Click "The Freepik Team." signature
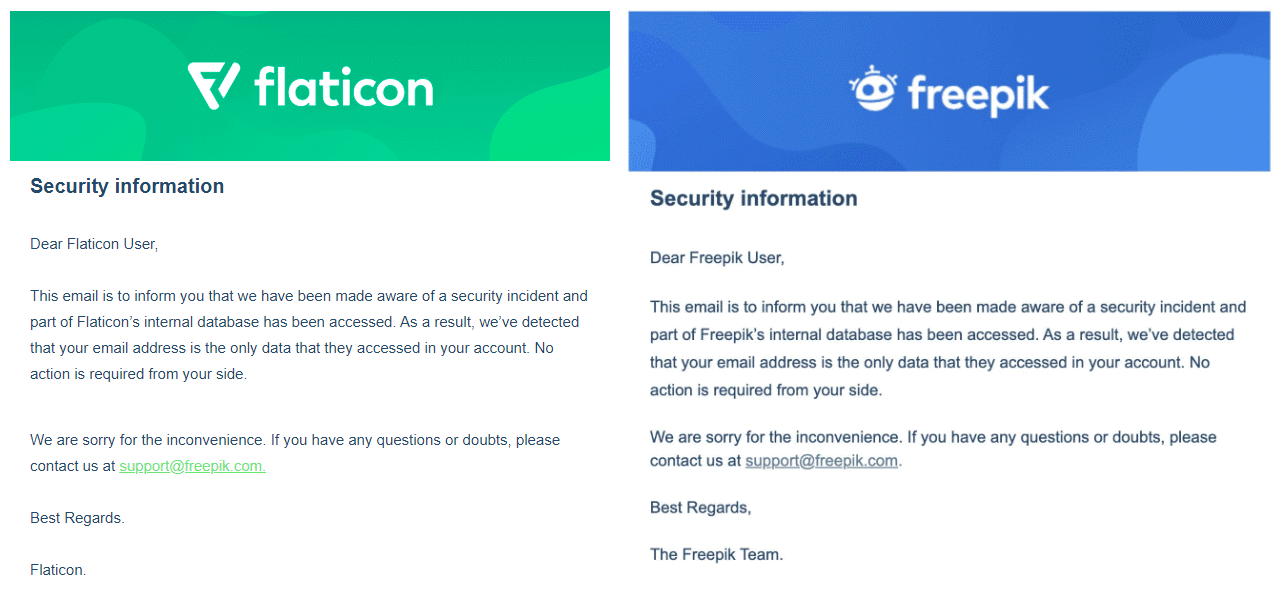The image size is (1283, 600). pyautogui.click(x=716, y=554)
